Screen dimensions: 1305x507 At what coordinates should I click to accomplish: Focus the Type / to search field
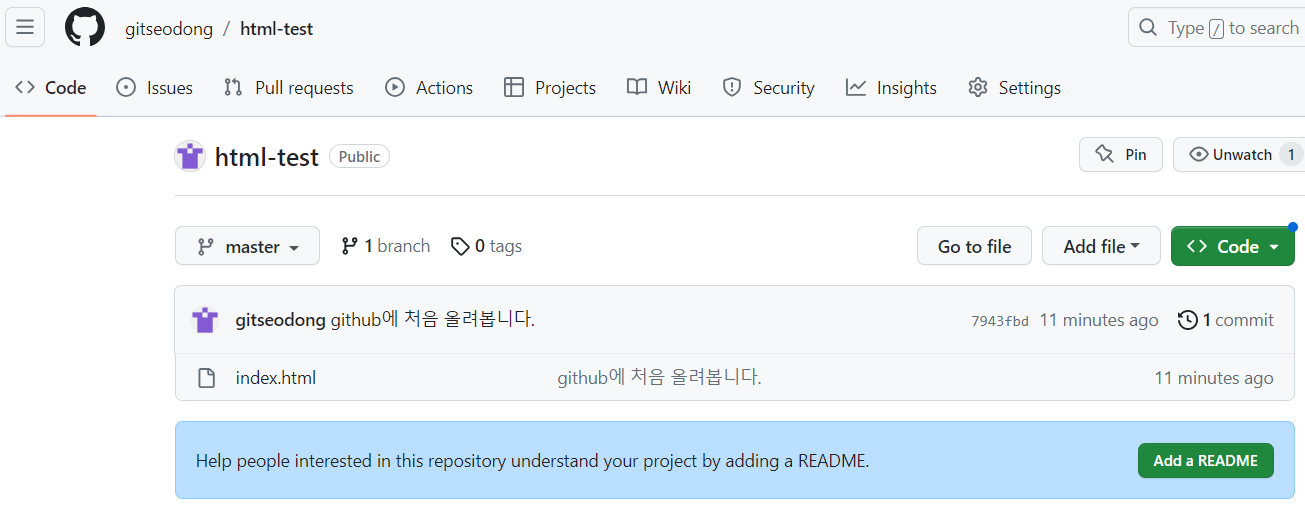1216,28
